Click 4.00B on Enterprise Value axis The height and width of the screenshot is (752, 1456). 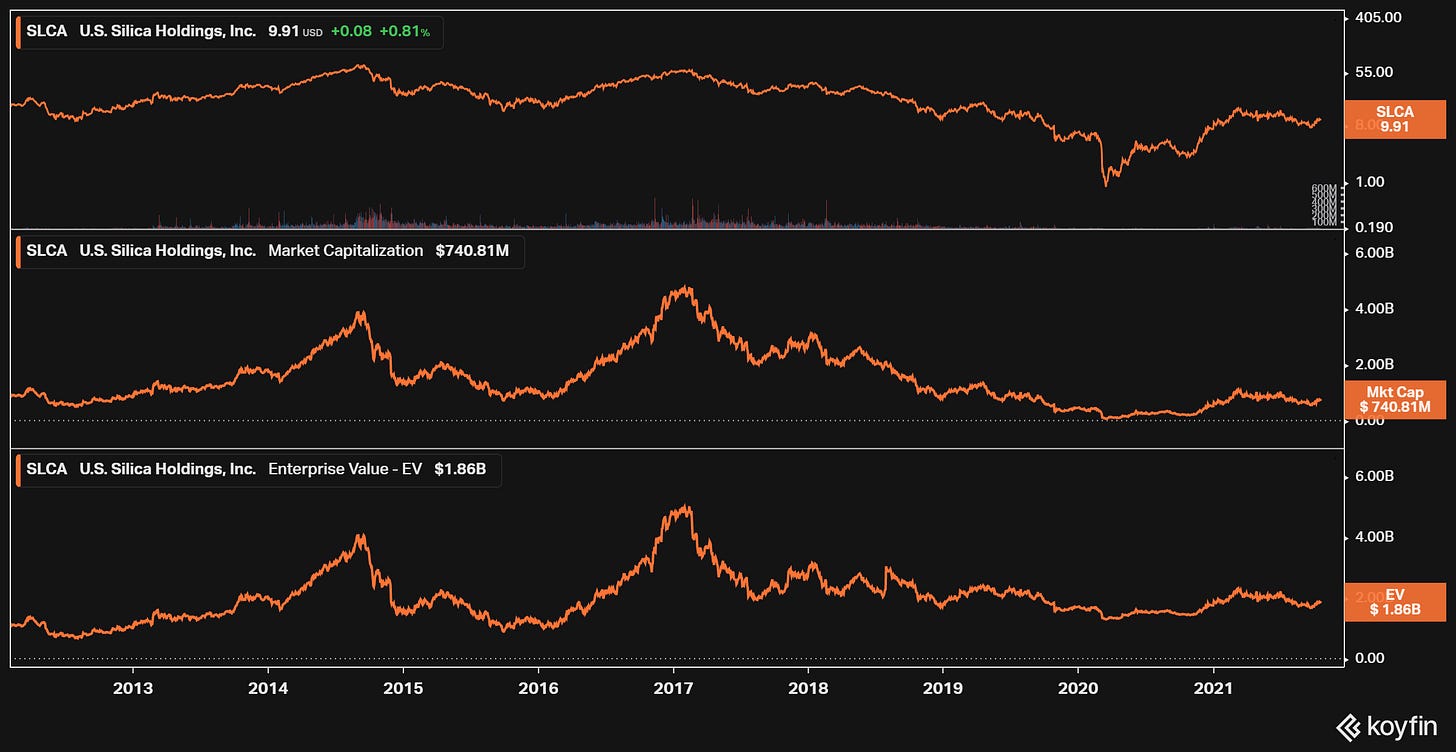click(1376, 537)
